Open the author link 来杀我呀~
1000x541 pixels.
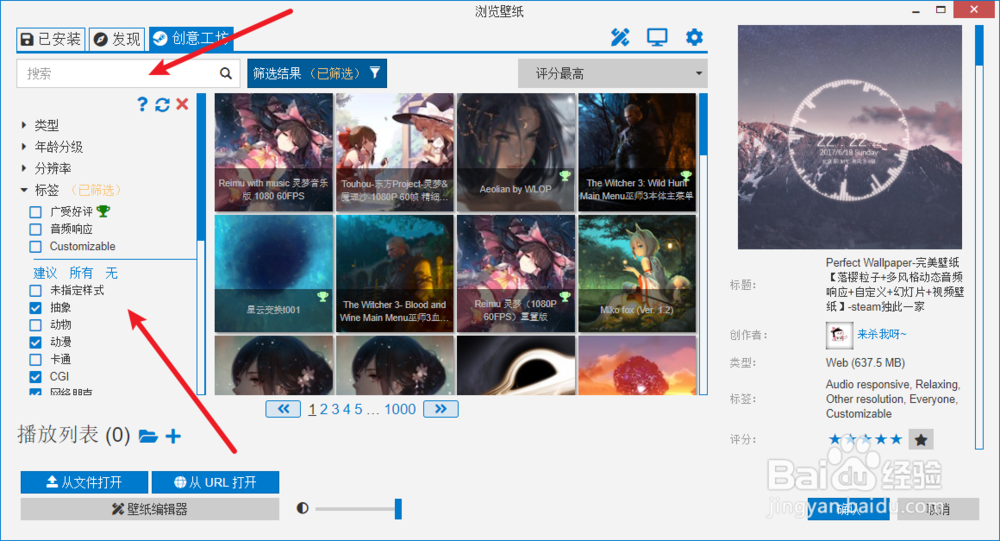pyautogui.click(x=881, y=334)
